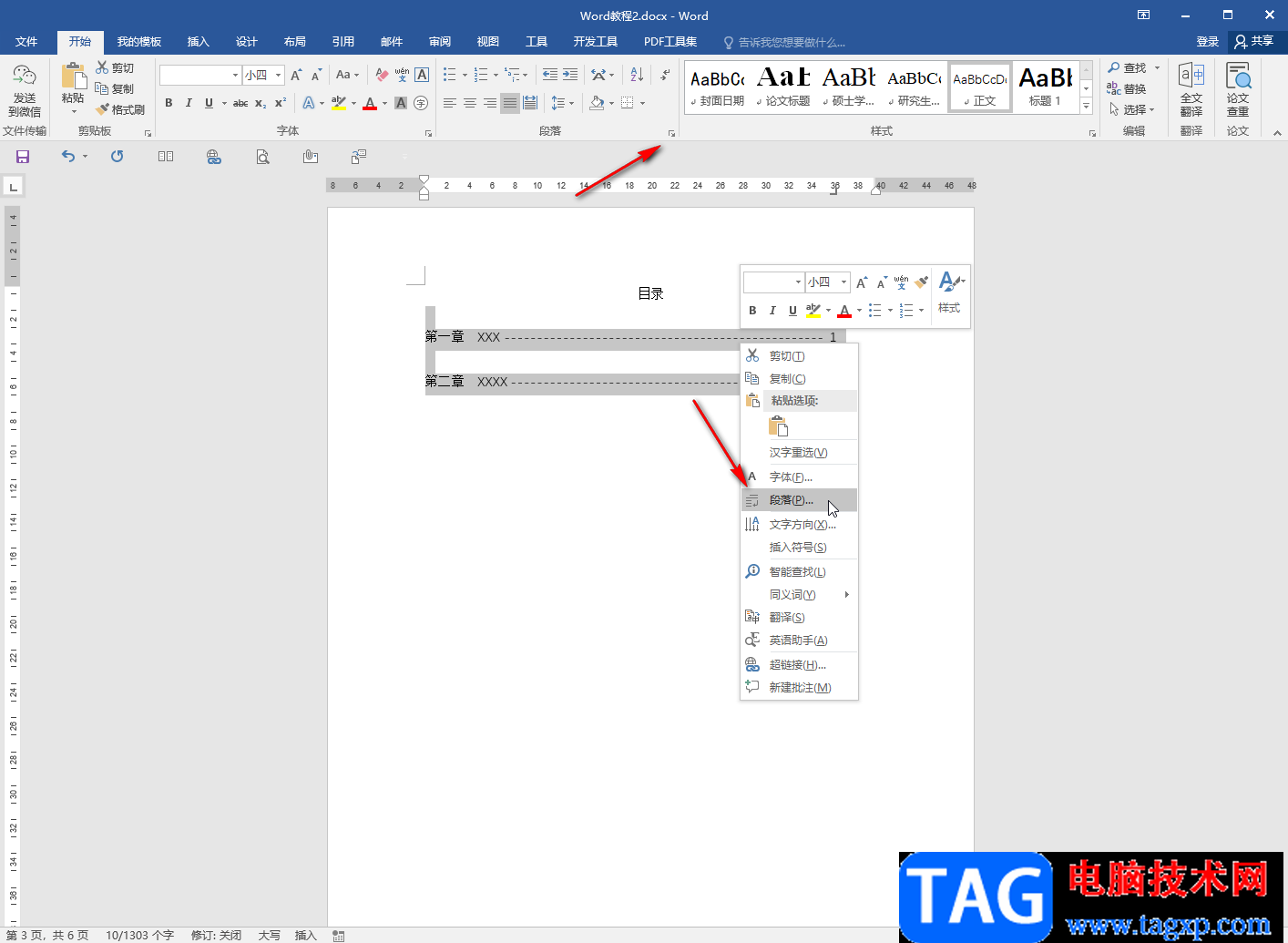Open 同义词 submenu in context menu
The image size is (1288, 943).
pyautogui.click(x=799, y=595)
